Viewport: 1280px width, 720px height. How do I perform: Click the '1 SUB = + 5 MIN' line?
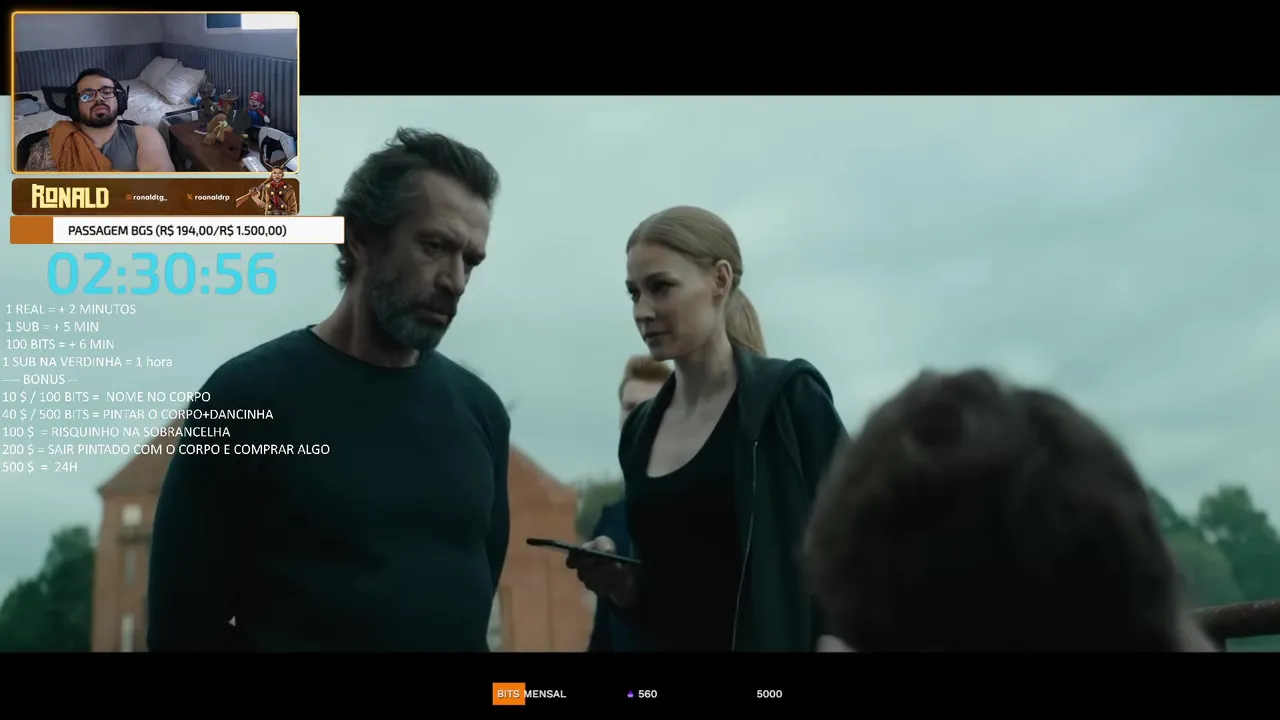coord(52,327)
